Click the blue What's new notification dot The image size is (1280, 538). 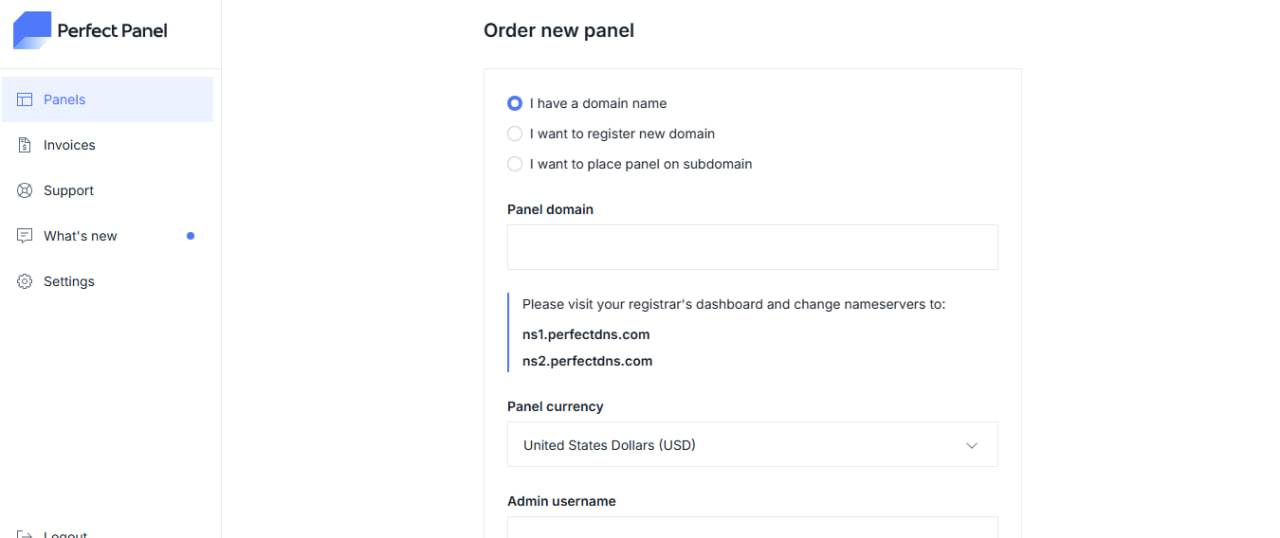point(191,236)
